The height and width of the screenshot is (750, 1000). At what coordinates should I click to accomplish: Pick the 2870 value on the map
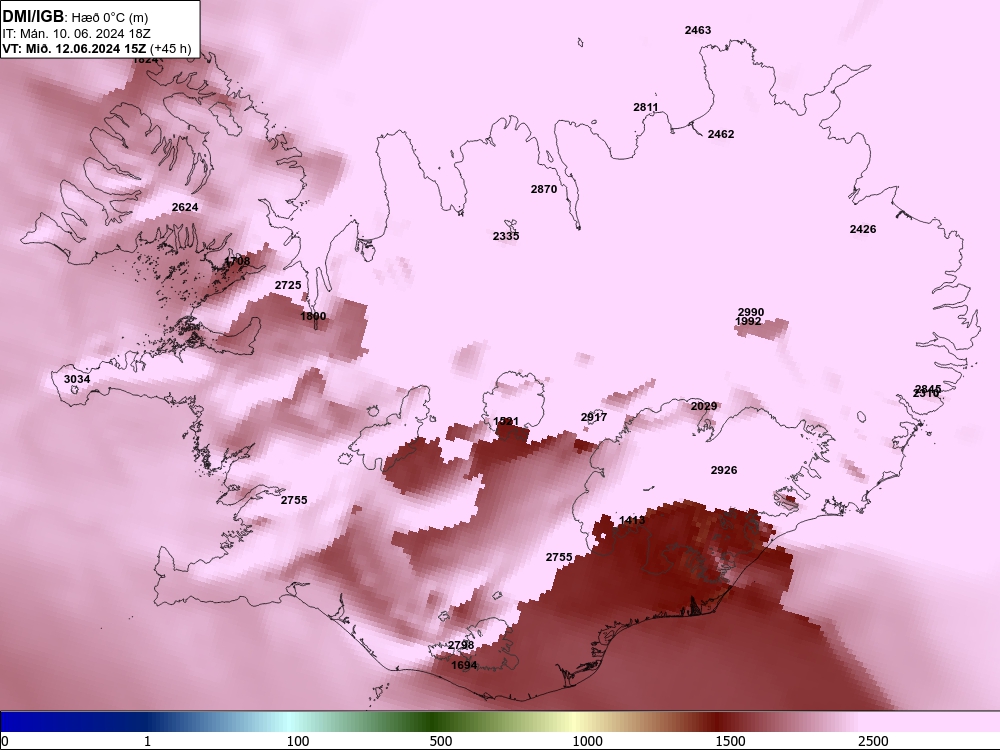[543, 189]
